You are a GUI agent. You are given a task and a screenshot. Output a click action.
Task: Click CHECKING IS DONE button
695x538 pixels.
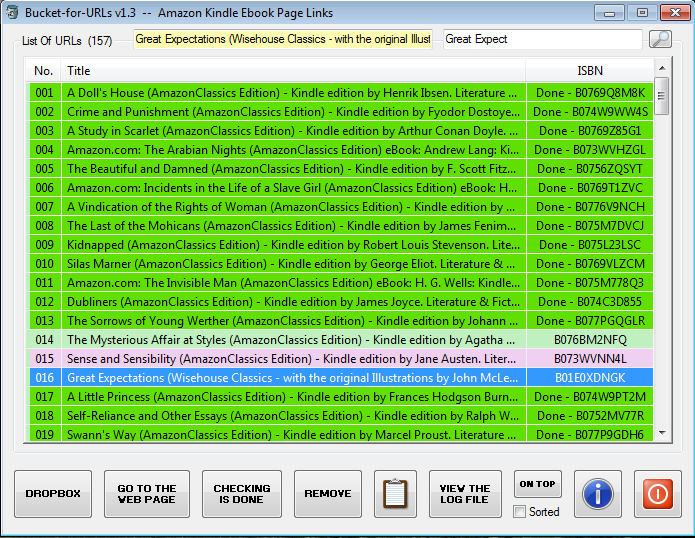[x=242, y=494]
